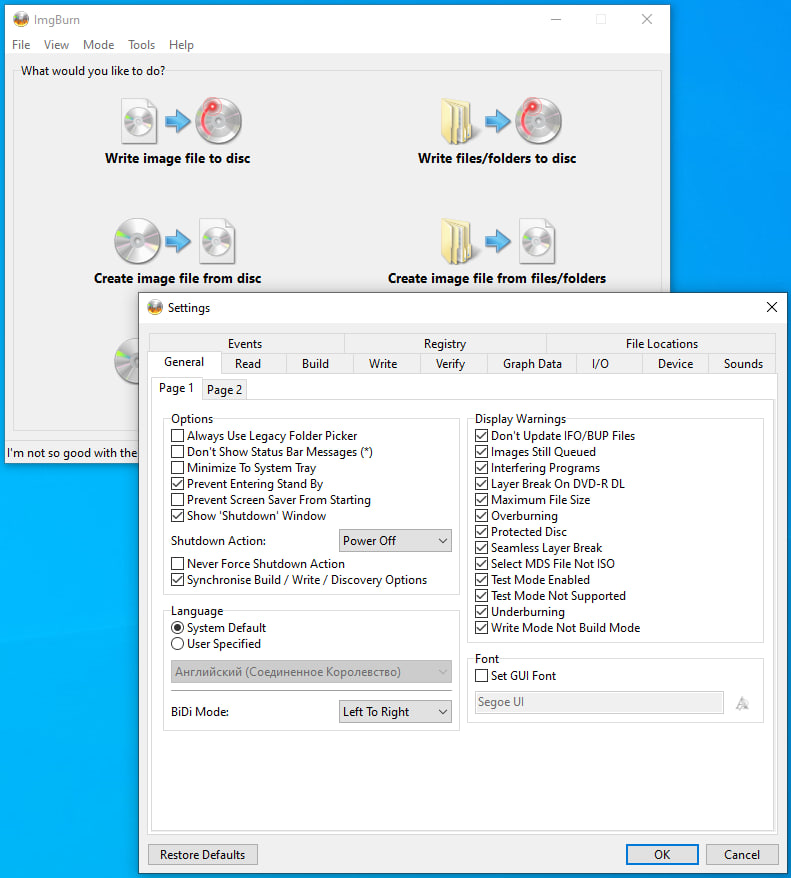
Task: Uncheck Select MDS File Not ISO warning
Action: [481, 564]
